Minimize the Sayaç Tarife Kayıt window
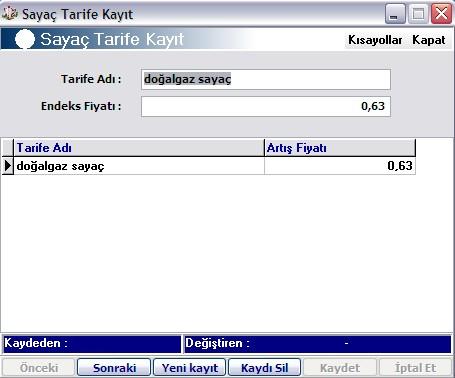The width and height of the screenshot is (455, 378). click(395, 14)
